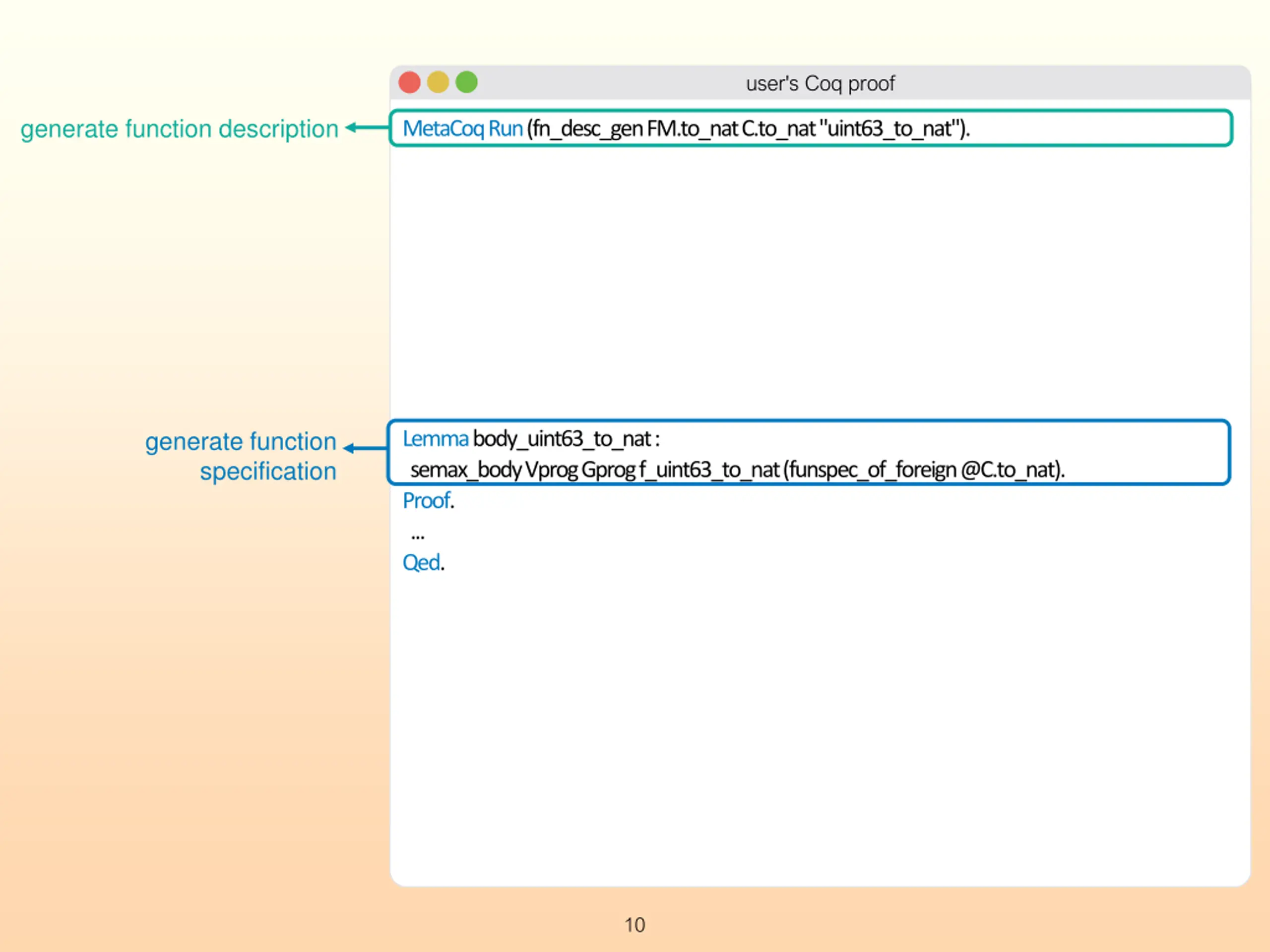Click the funspec_of_foreign @C.to_nat argument

924,470
